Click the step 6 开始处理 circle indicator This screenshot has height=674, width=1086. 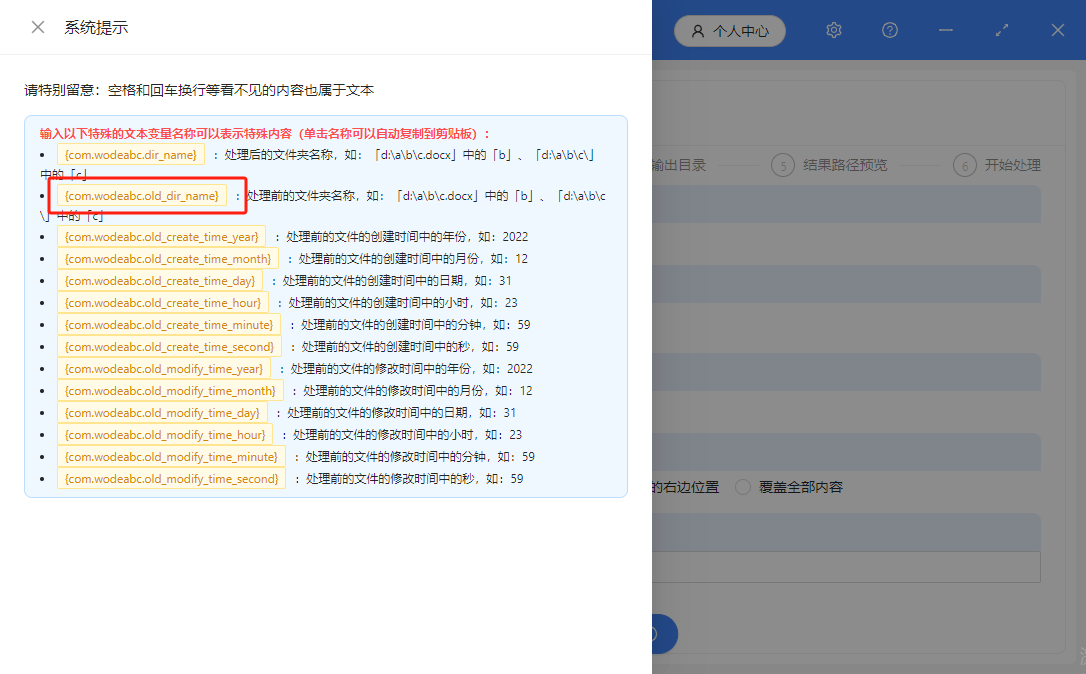point(965,166)
